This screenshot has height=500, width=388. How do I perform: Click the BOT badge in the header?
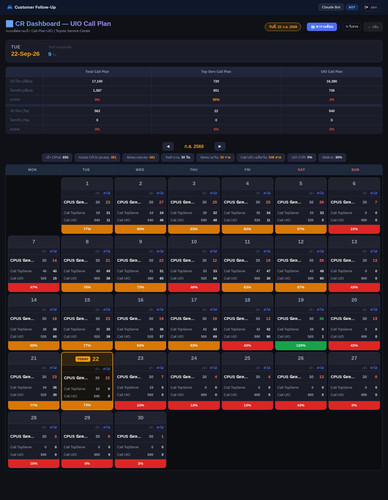pyautogui.click(x=352, y=7)
